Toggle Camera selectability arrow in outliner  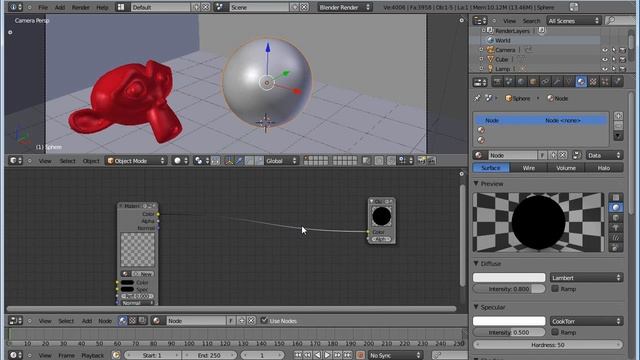pos(613,50)
